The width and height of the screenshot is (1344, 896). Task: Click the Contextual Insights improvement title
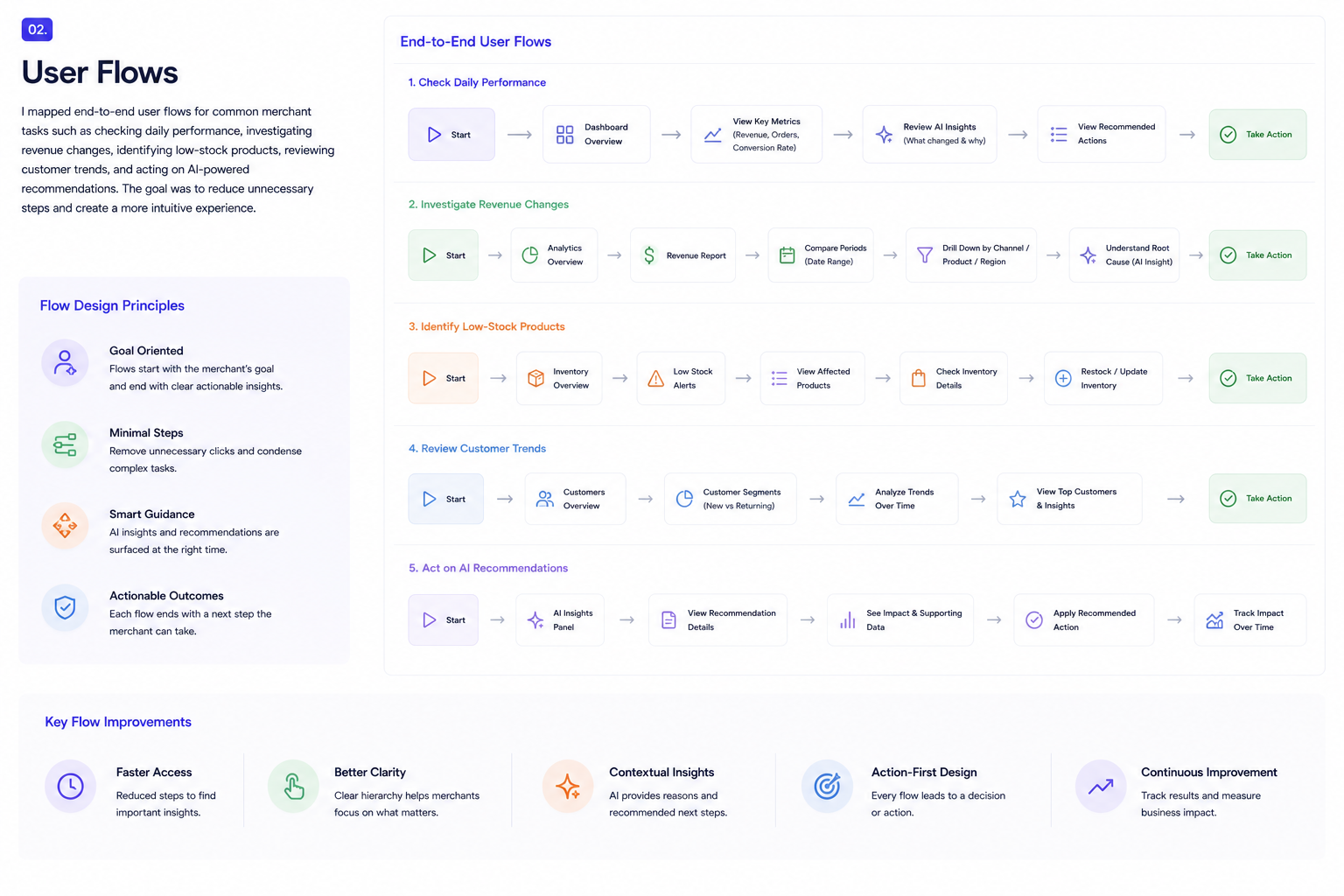click(x=661, y=773)
